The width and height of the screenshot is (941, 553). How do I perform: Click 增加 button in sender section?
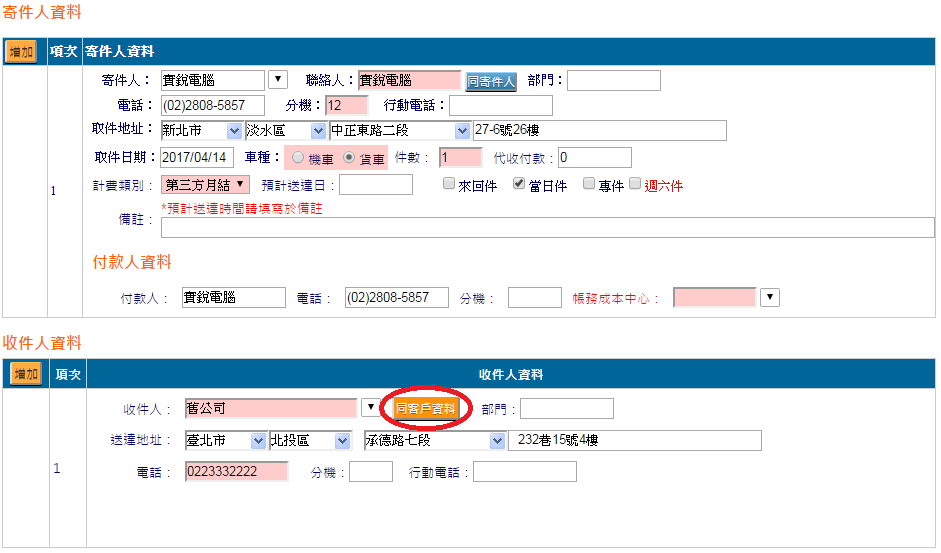(21, 52)
